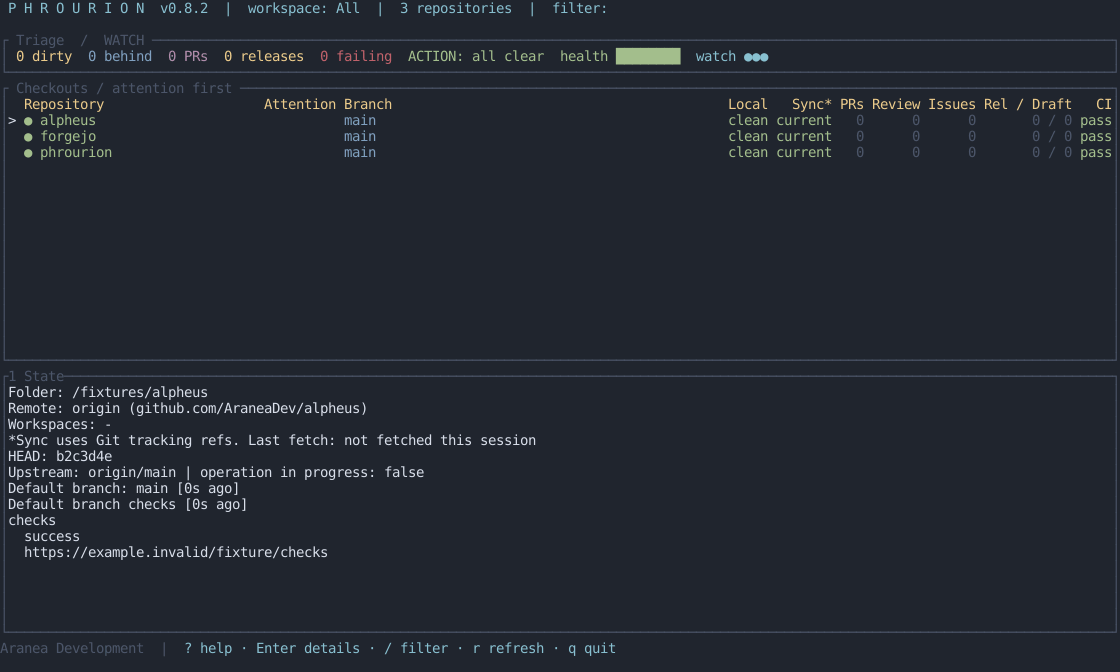The height and width of the screenshot is (672, 1120).
Task: Click 'Default branch: main [0s ago]' line
Action: coord(124,488)
